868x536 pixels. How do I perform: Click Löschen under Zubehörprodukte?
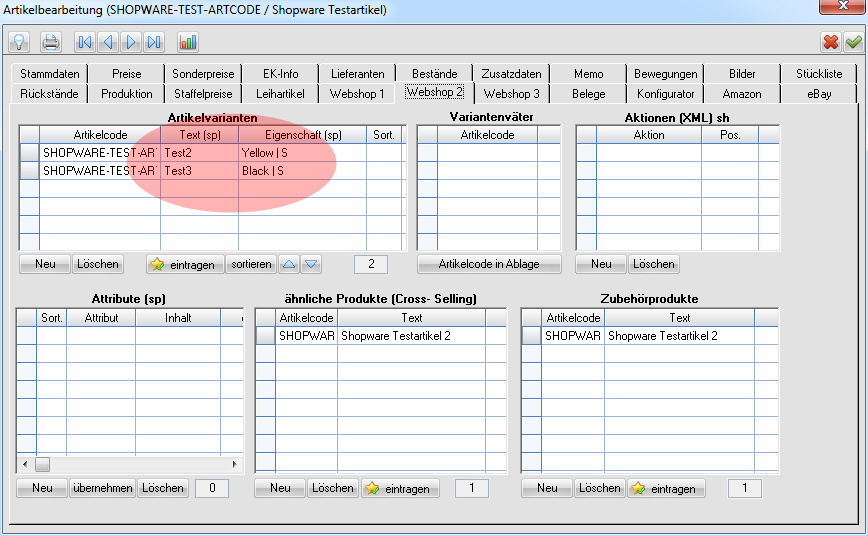click(600, 488)
